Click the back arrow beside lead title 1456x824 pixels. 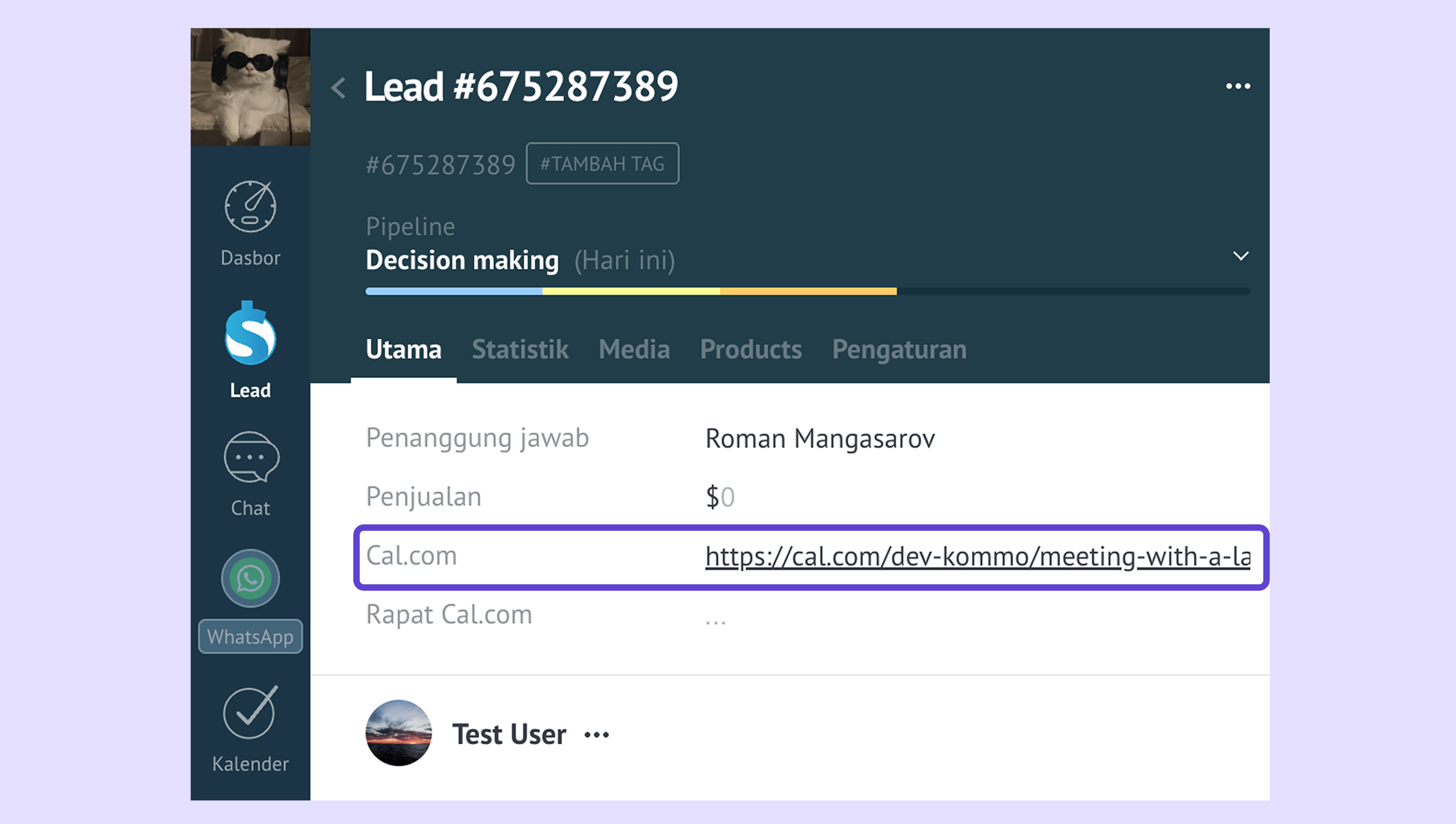[338, 88]
